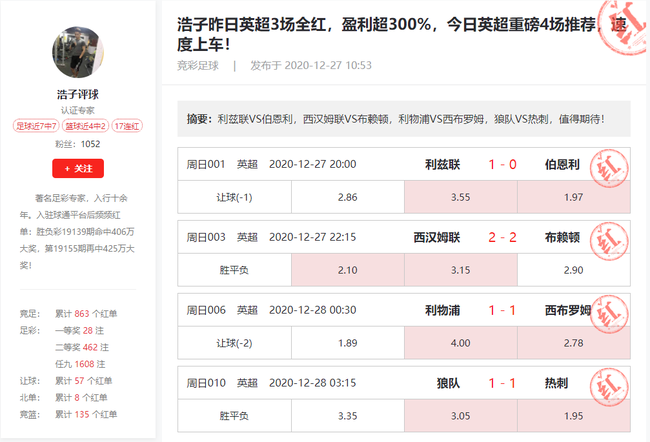Click 让球(-1) handicap cell
This screenshot has height=442, width=650.
point(234,197)
